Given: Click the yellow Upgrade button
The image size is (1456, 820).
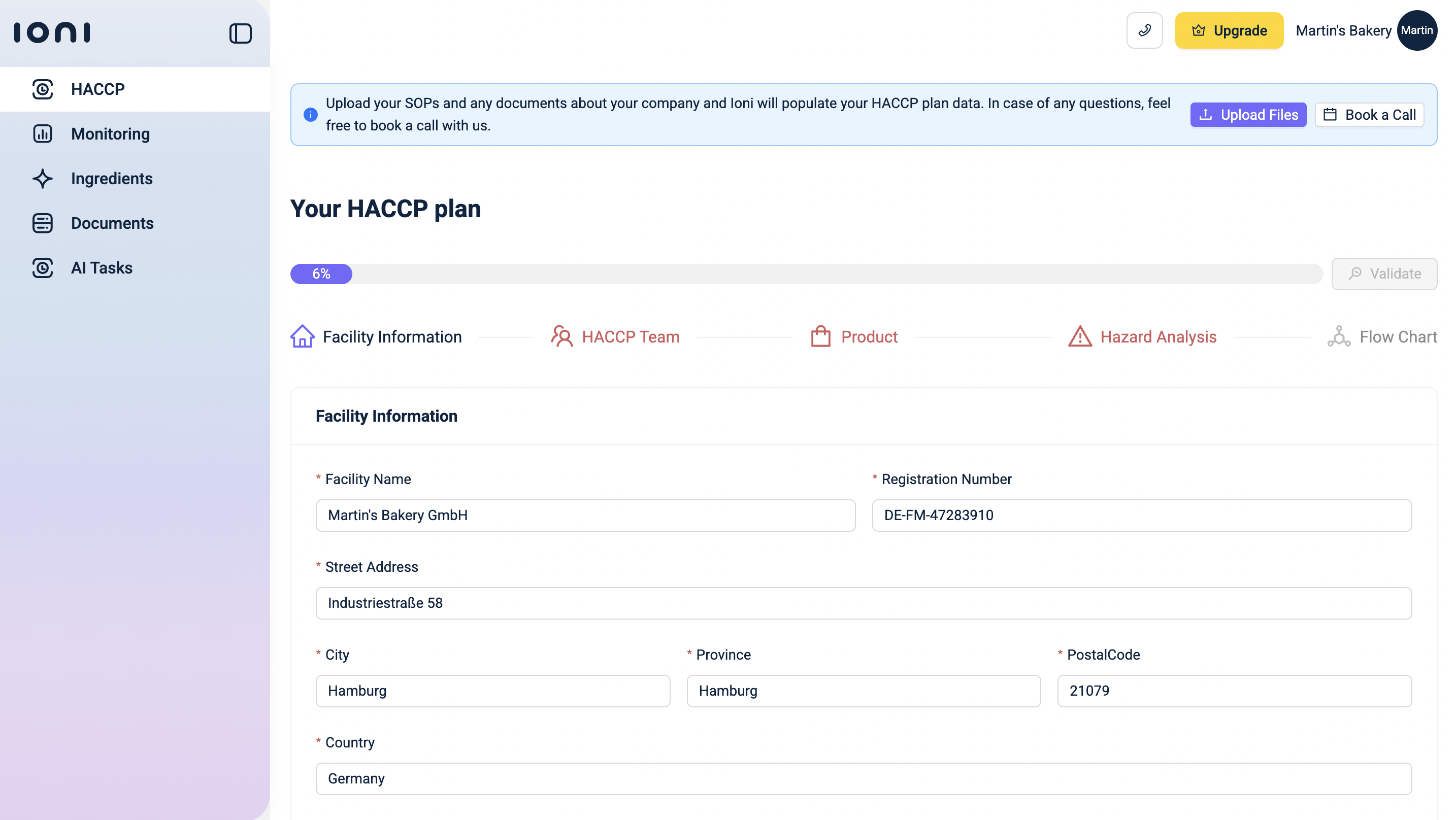Looking at the screenshot, I should click(1229, 30).
